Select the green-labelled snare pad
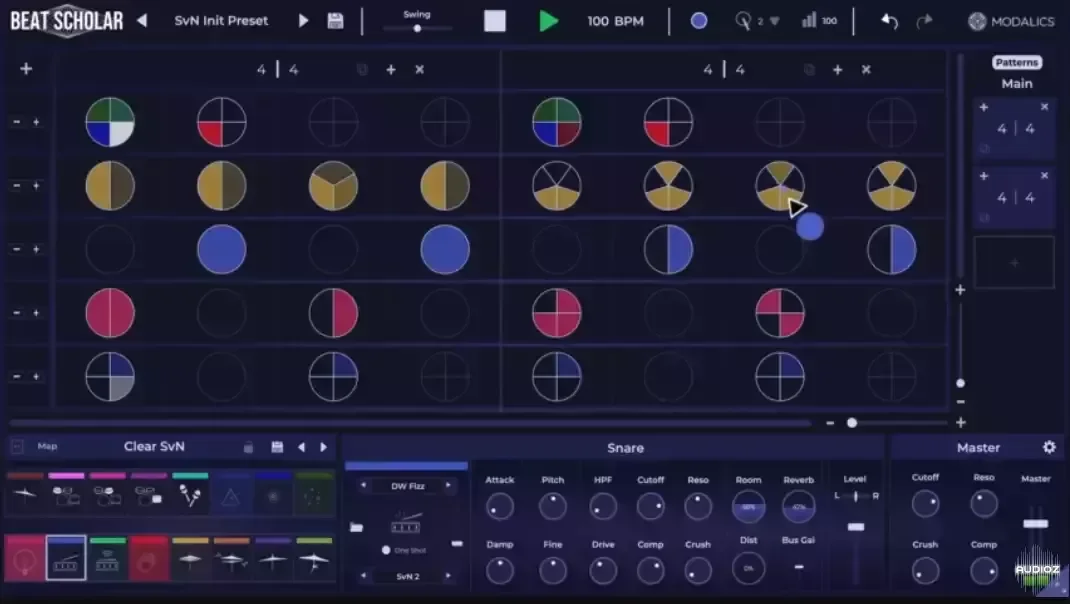The height and width of the screenshot is (604, 1070). 108,558
